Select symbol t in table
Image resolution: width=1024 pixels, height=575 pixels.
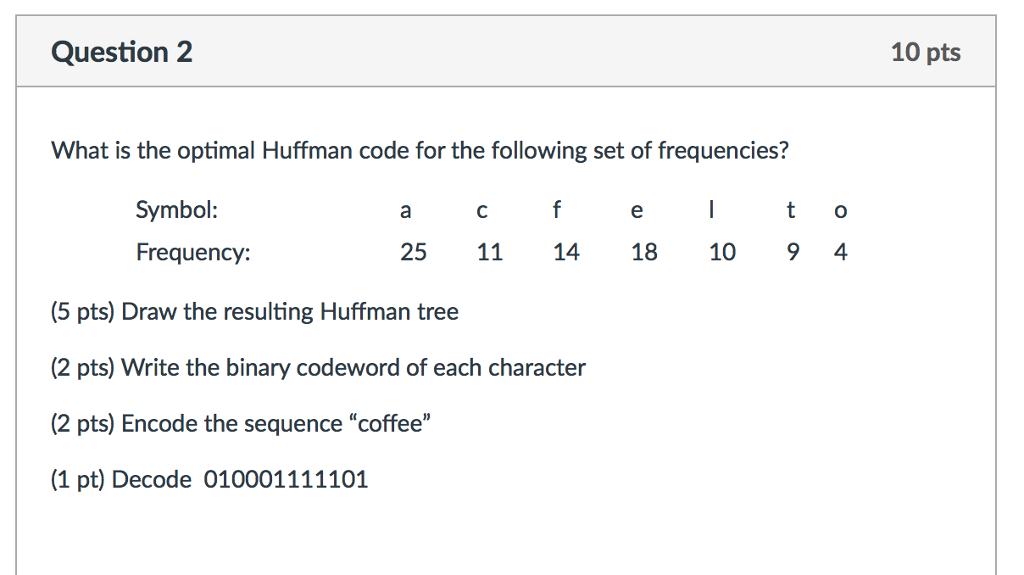tap(790, 210)
